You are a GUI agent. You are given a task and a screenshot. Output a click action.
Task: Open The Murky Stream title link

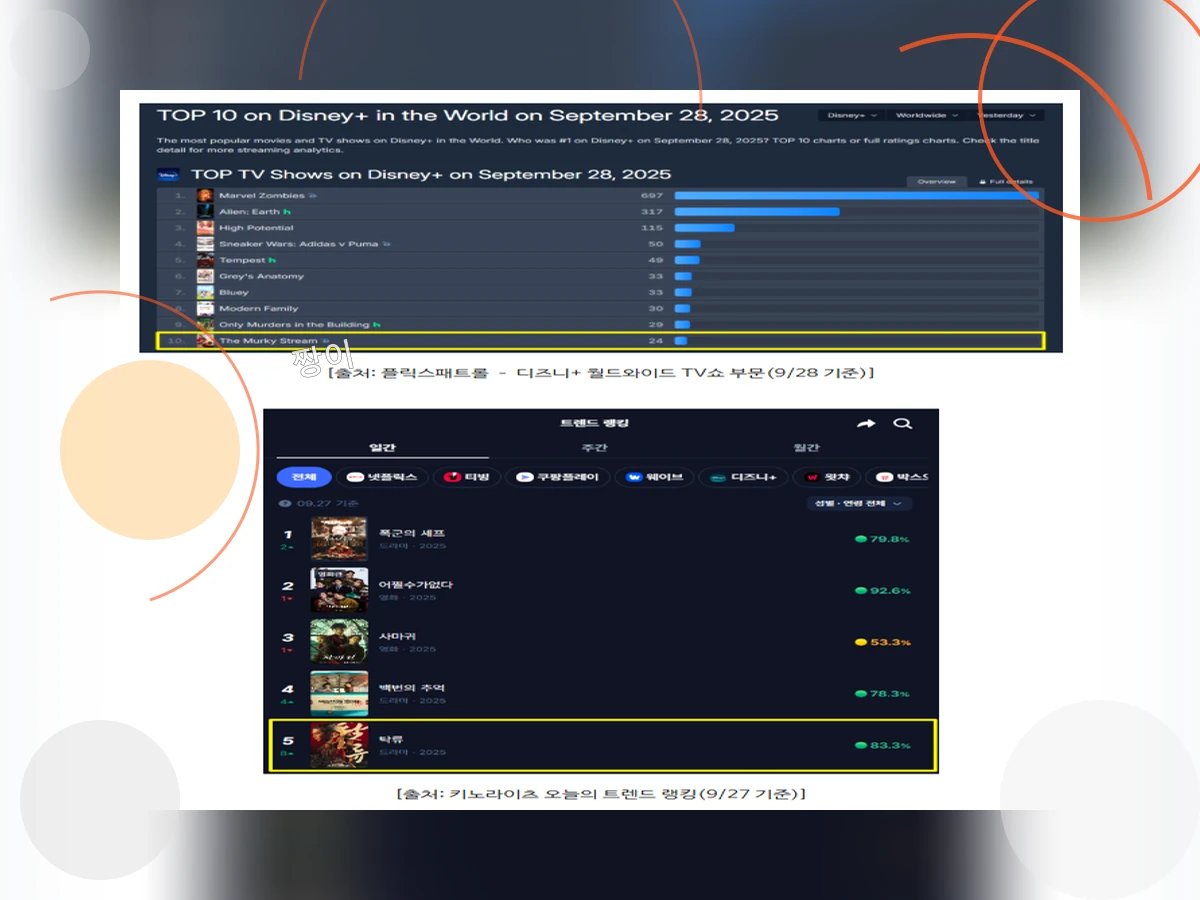[x=268, y=341]
